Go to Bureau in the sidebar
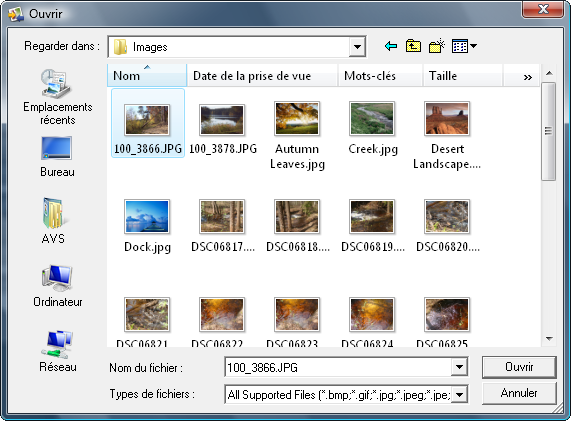The image size is (571, 421). [57, 157]
